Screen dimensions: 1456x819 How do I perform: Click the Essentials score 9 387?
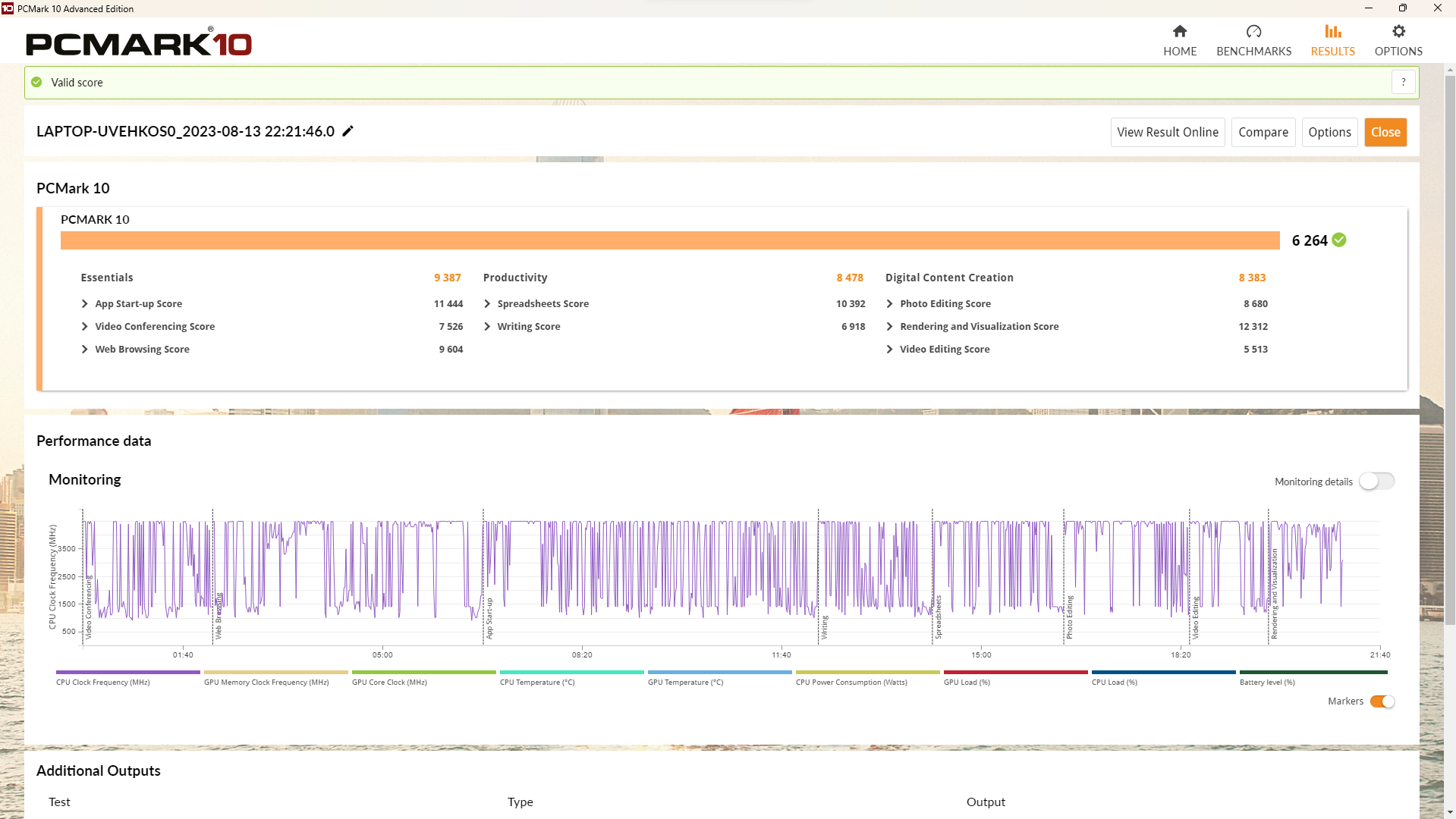pyautogui.click(x=448, y=278)
